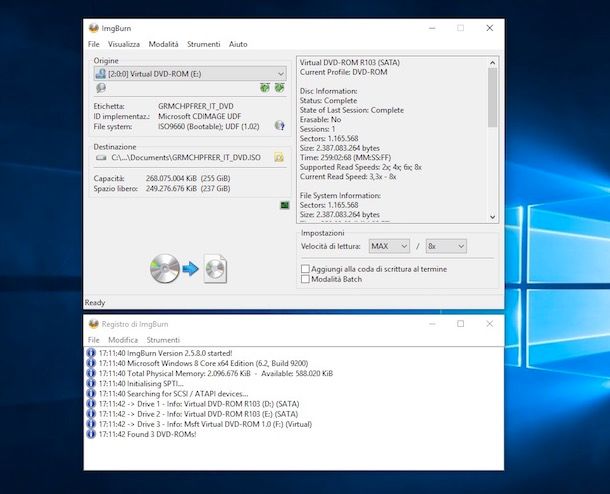Enable Aggiungi alla coda di scrittura al termine
Screen dimensions: 610x494
pyautogui.click(x=305, y=269)
